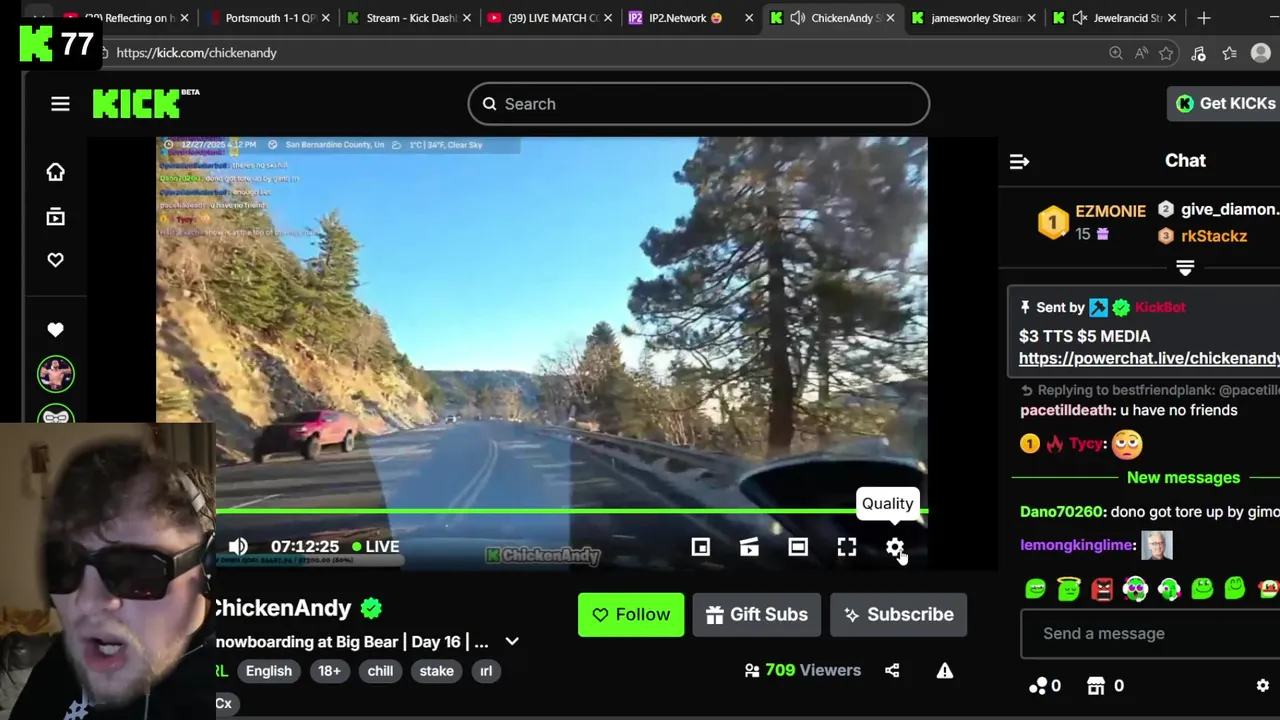Image resolution: width=1280 pixels, height=720 pixels.
Task: Open browser zoom control in address bar
Action: click(1115, 53)
